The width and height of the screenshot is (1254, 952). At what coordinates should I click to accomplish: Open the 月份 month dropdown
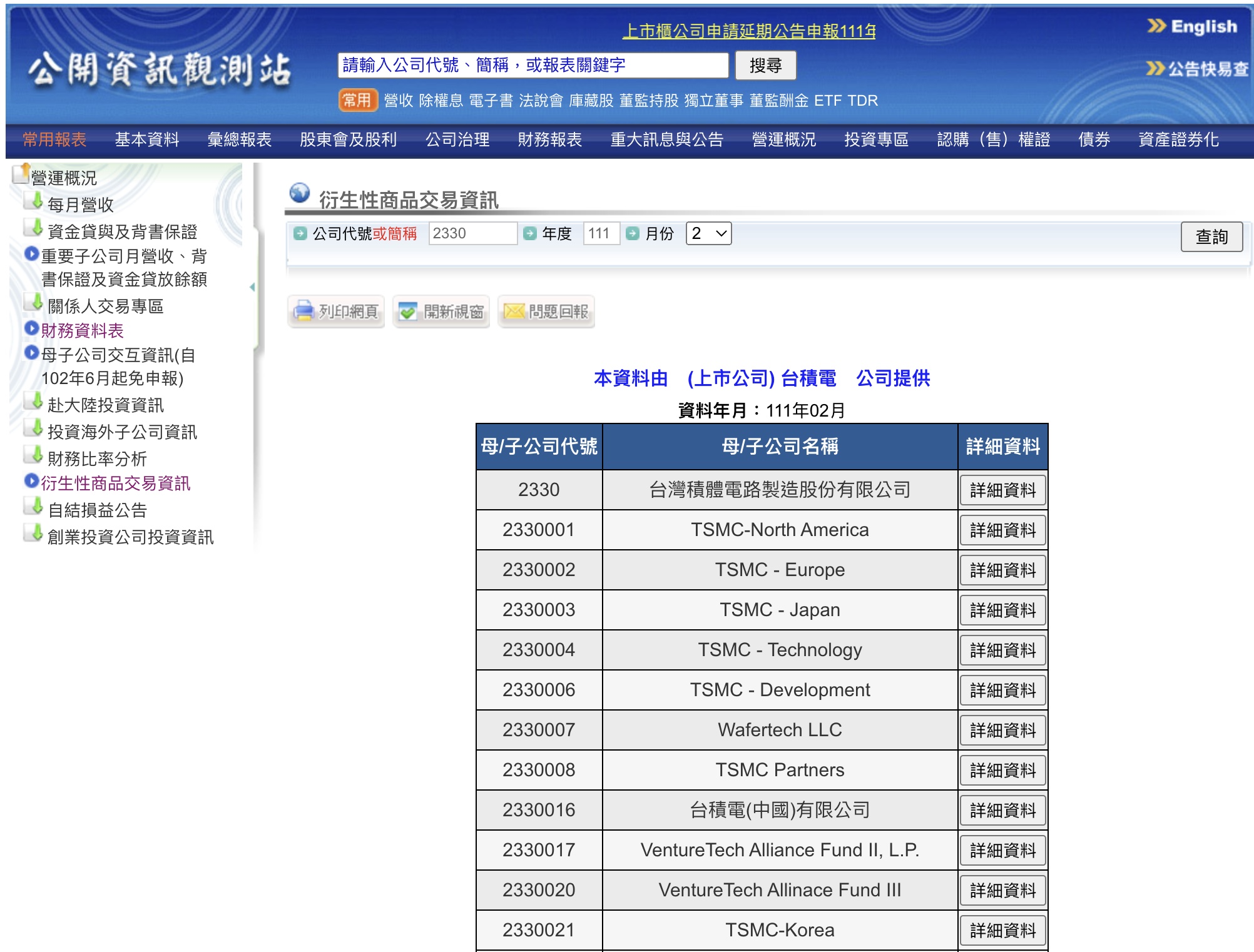pos(709,233)
